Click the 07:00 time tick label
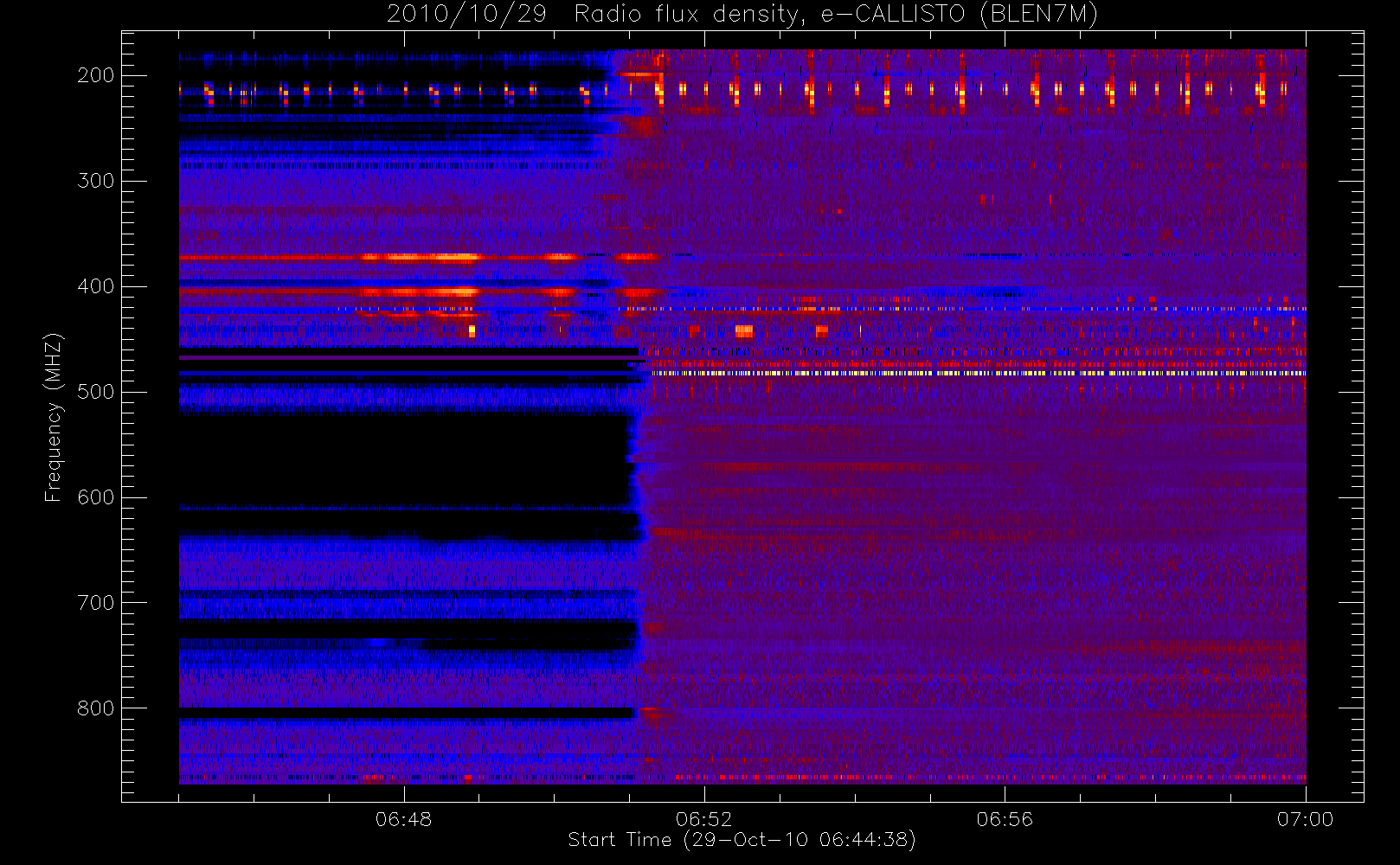 pyautogui.click(x=1305, y=819)
